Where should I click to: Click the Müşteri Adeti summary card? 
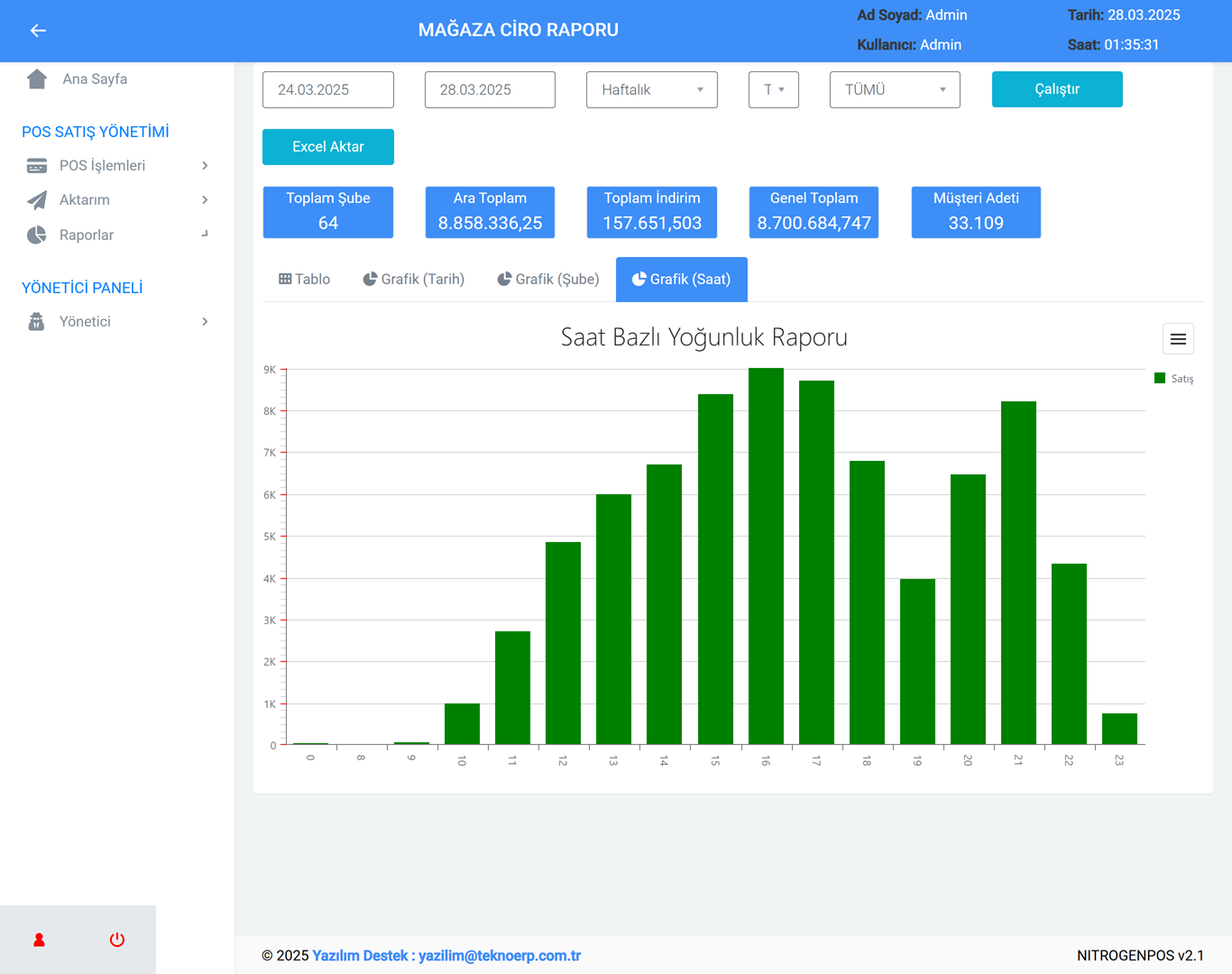(976, 212)
